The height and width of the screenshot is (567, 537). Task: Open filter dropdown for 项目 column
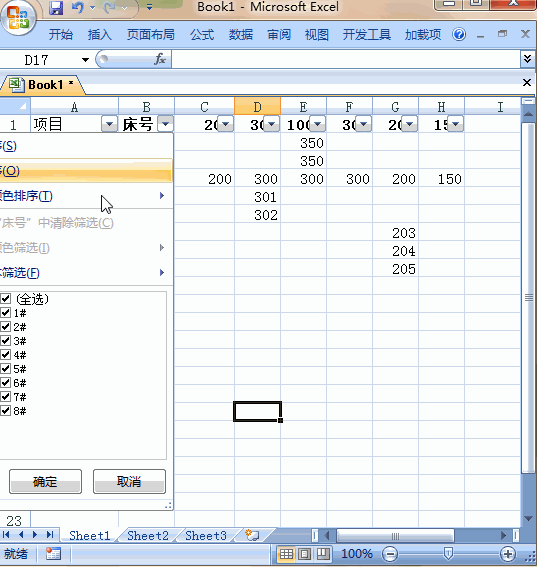point(109,124)
